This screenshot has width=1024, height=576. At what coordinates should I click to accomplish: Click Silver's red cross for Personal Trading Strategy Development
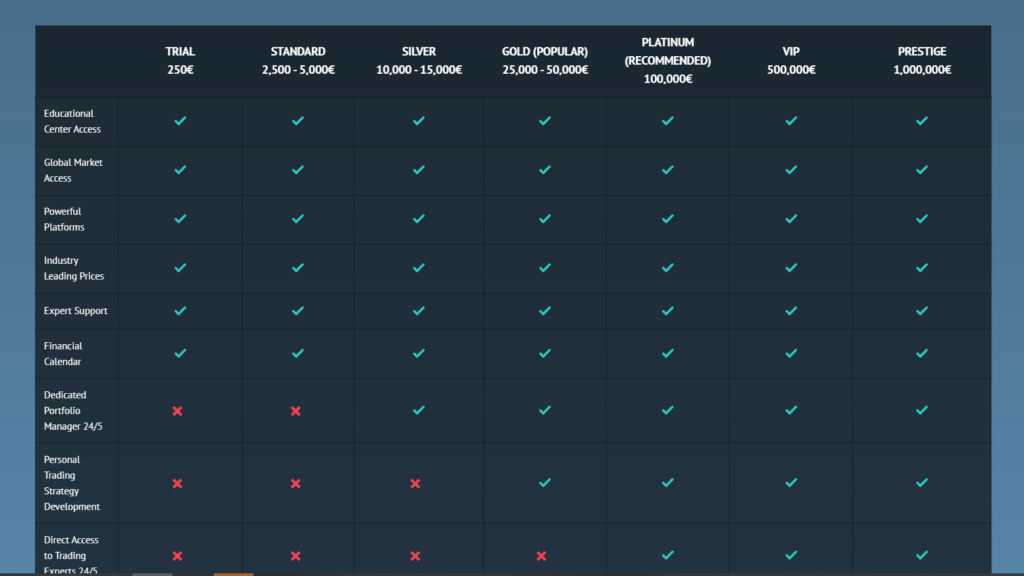click(x=415, y=484)
